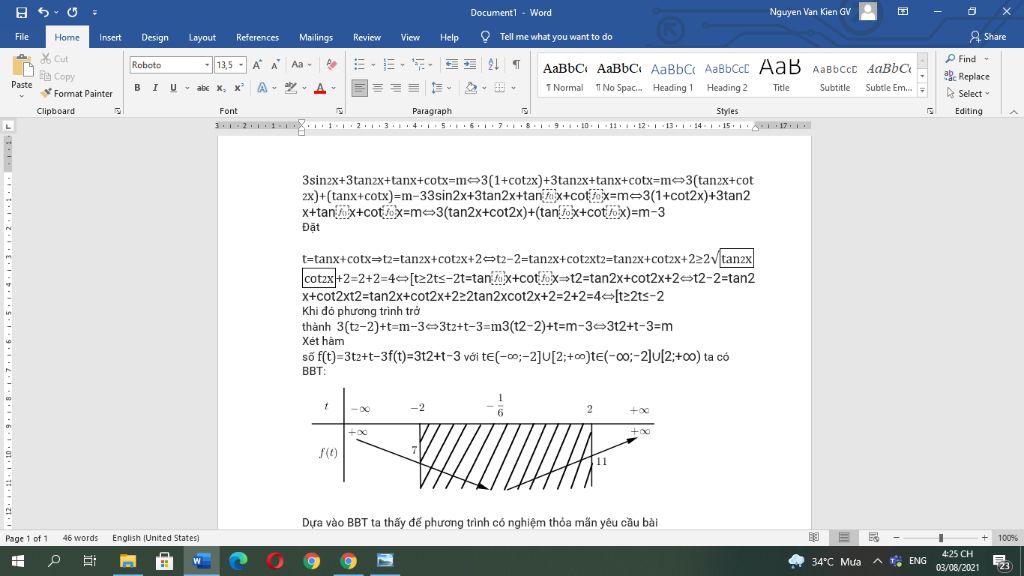The width and height of the screenshot is (1024, 576).
Task: Share the document
Action: coord(987,37)
